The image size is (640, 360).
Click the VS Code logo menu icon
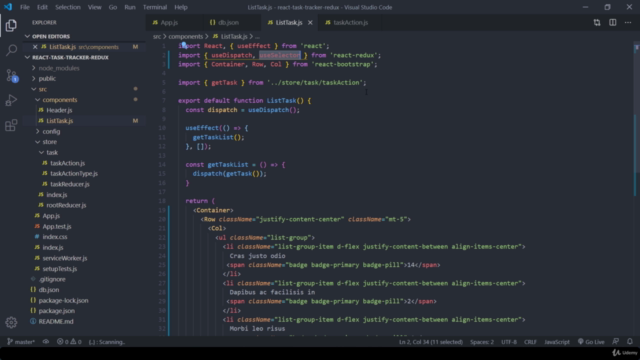(8, 7)
